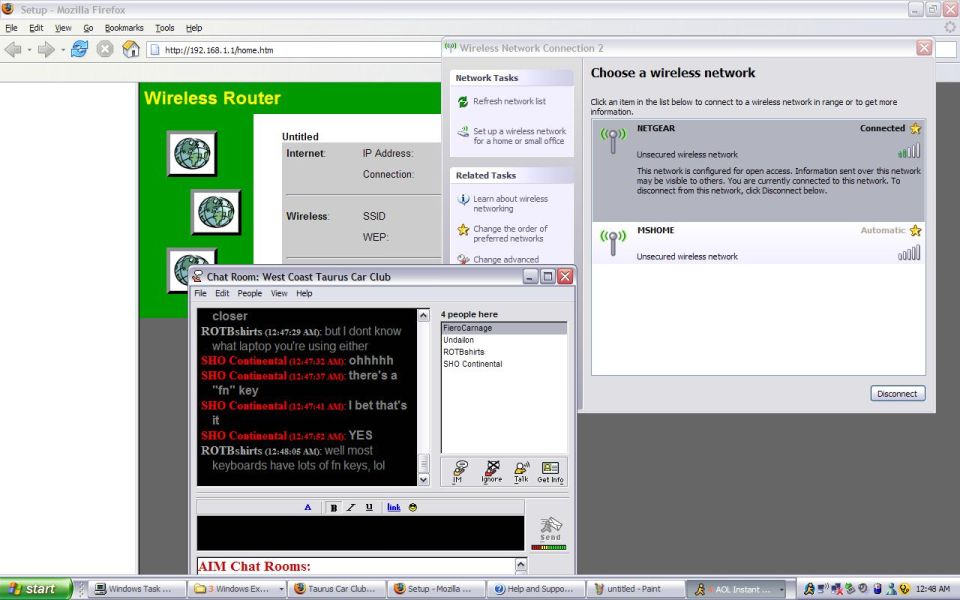960x600 pixels.
Task: Click the Windows Start button
Action: point(36,588)
